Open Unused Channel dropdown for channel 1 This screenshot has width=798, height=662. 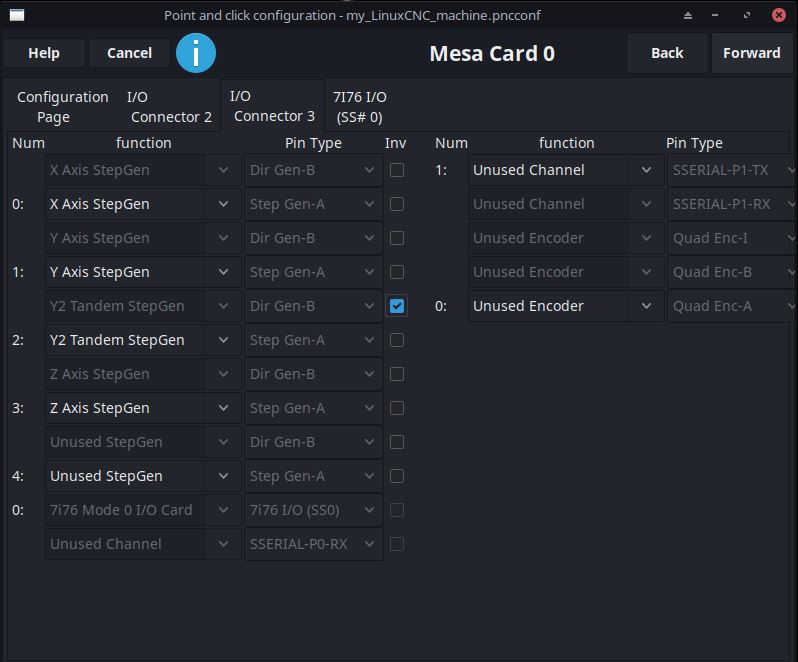[x=566, y=170]
